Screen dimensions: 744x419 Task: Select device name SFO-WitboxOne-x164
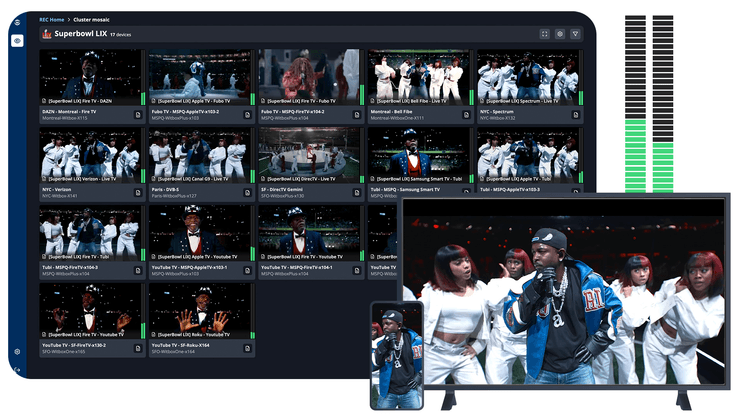point(173,352)
